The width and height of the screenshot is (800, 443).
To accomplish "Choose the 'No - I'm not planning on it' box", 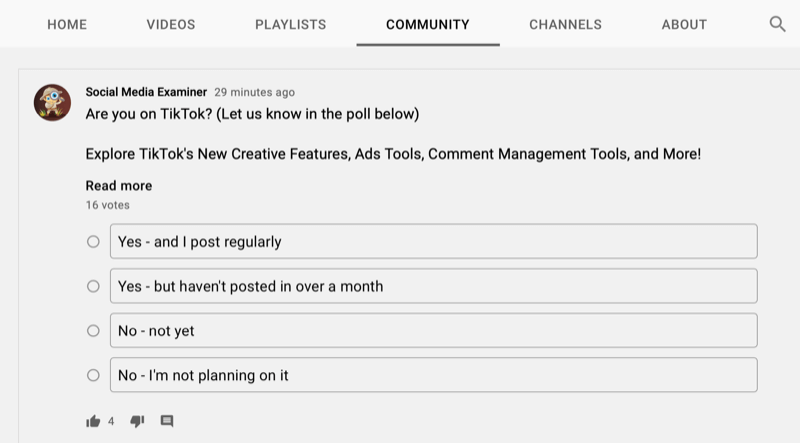I will tap(434, 375).
